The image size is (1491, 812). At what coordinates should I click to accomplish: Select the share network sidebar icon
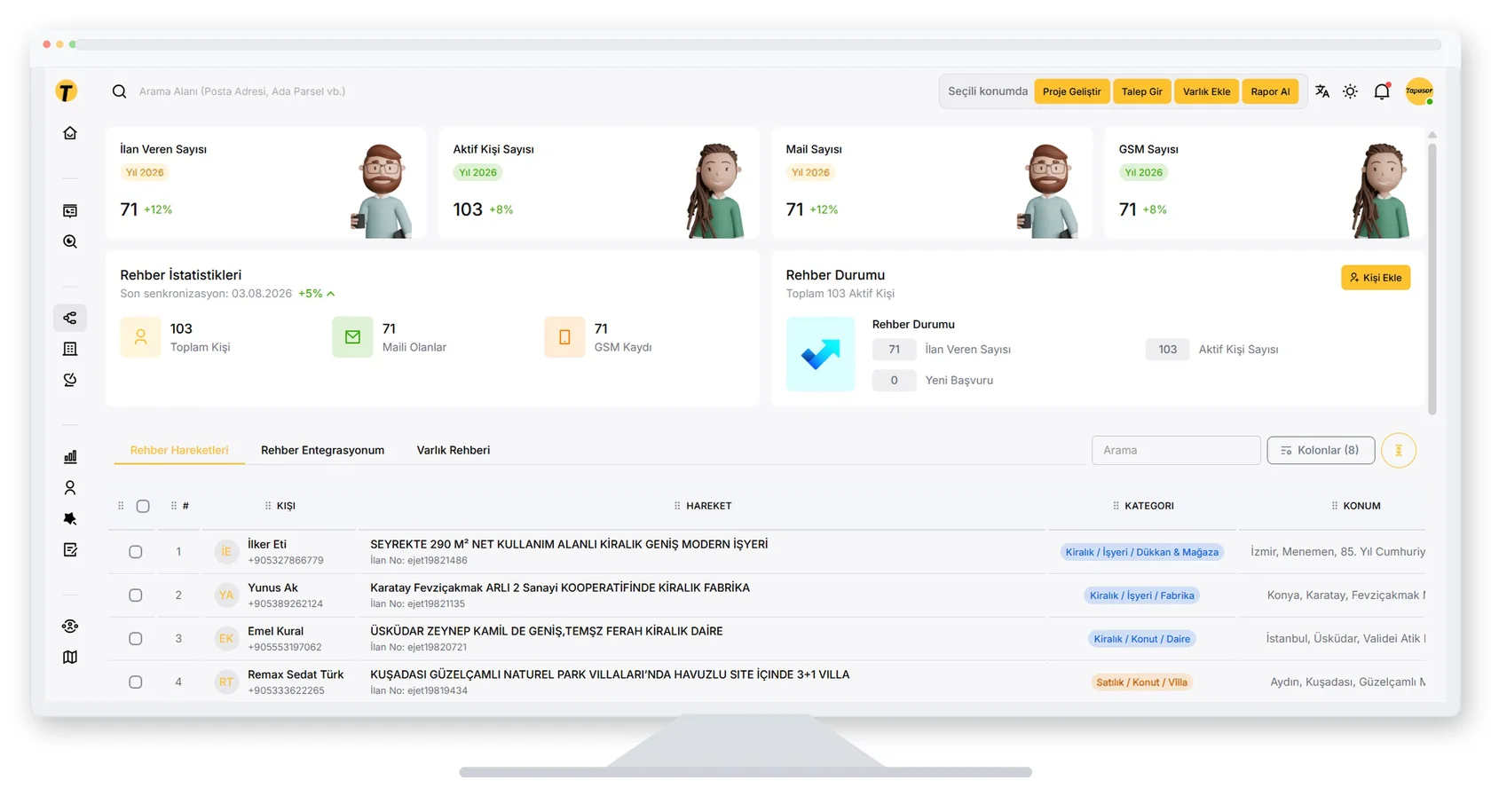[70, 318]
